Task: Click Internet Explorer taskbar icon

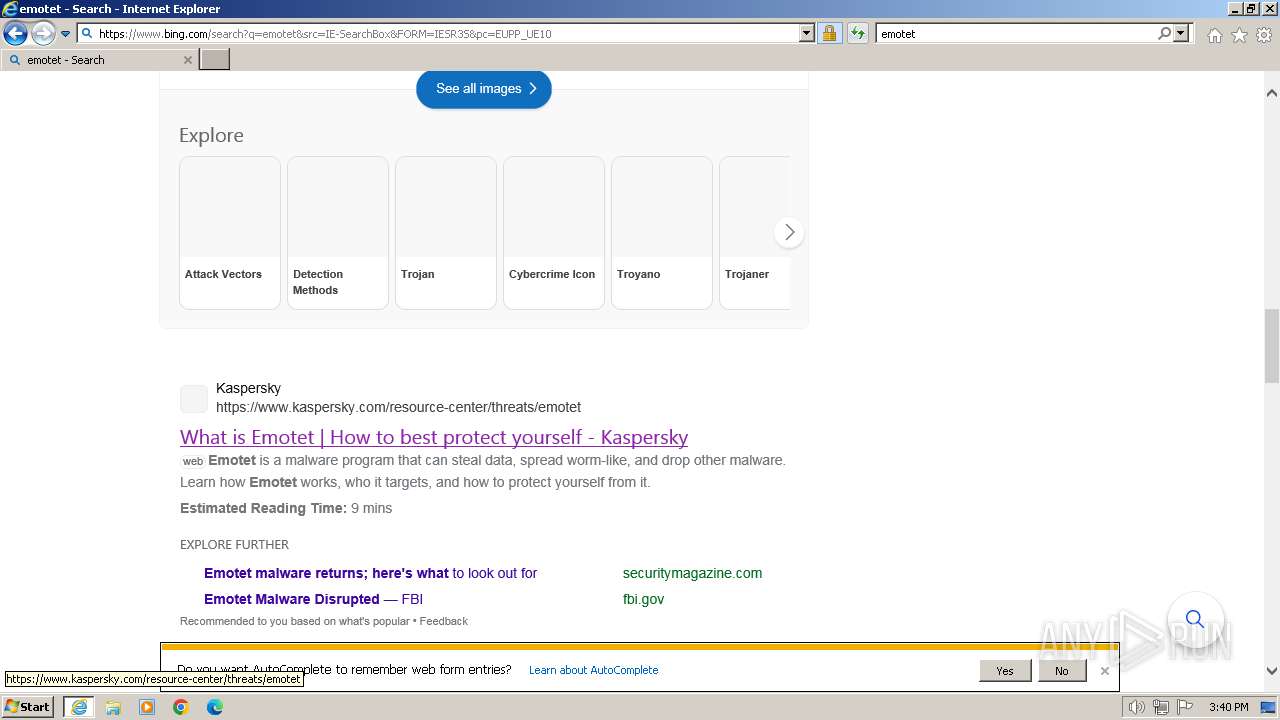Action: click(x=79, y=707)
